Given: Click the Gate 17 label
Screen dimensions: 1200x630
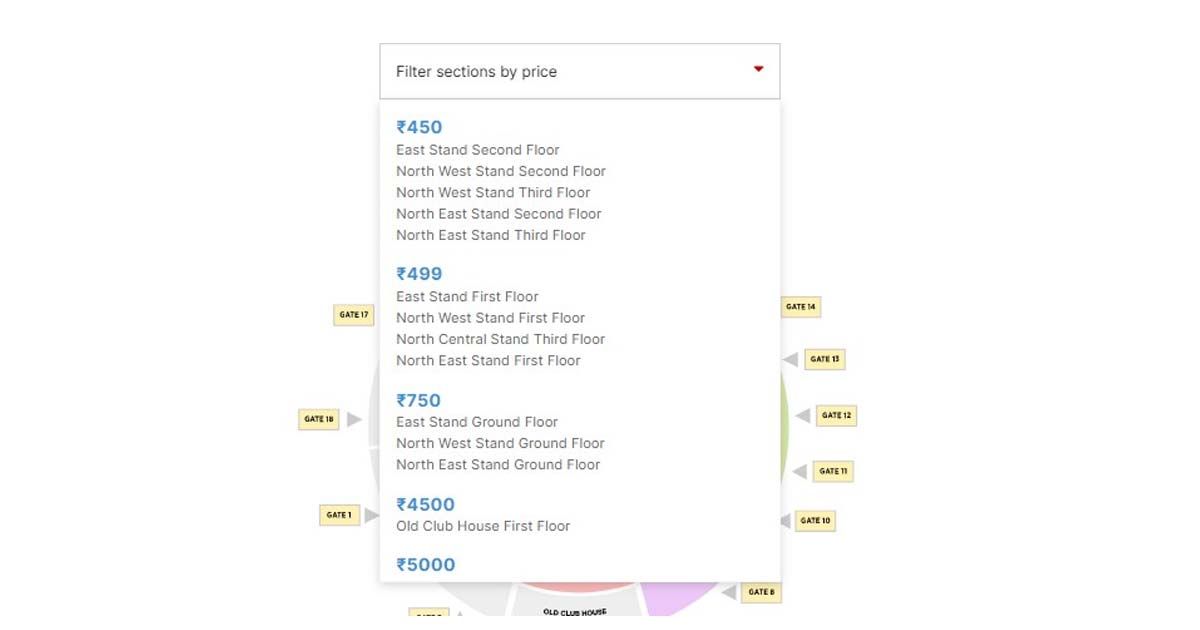Looking at the screenshot, I should (353, 315).
